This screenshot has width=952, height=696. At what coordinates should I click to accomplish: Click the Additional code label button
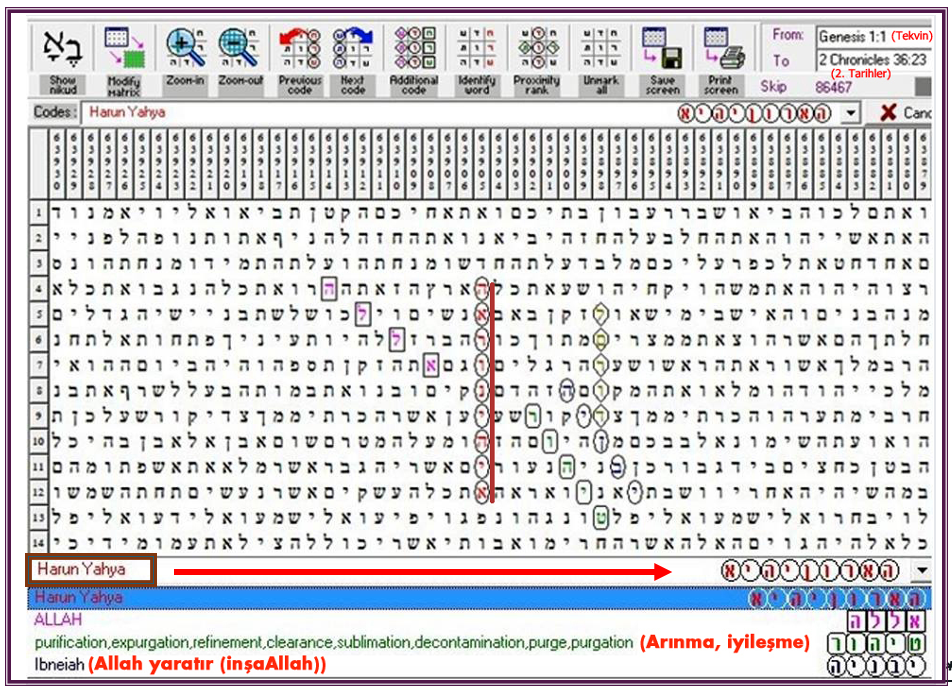click(x=414, y=85)
